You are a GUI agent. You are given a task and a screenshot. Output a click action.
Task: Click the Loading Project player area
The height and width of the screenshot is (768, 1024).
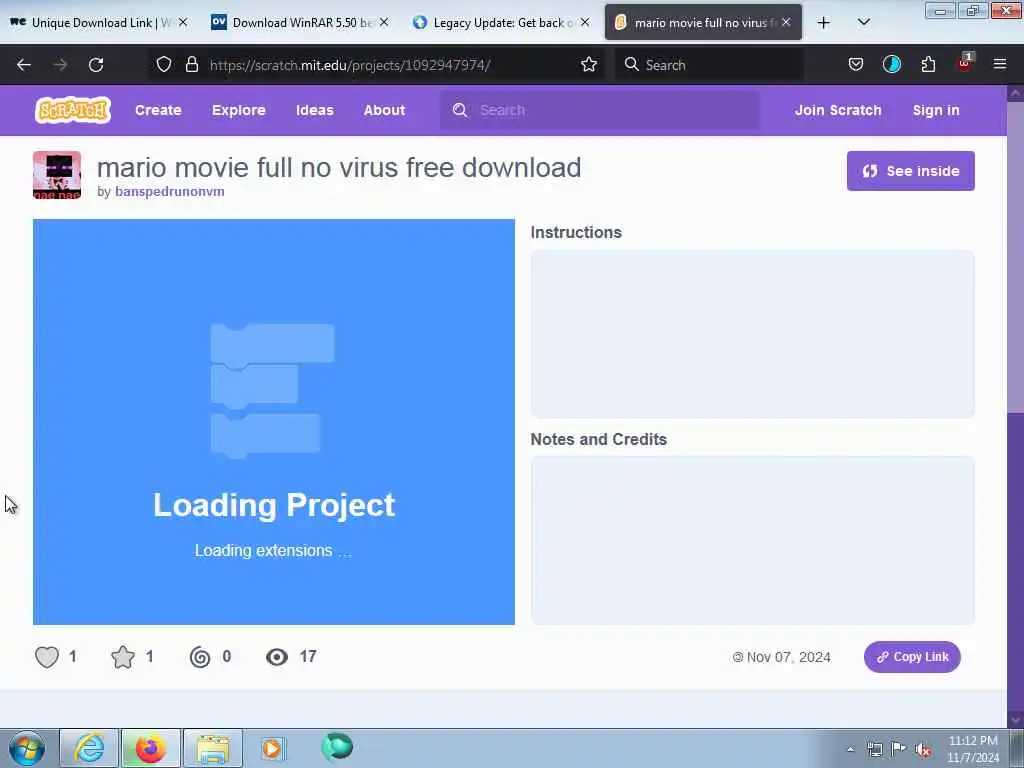click(x=274, y=422)
